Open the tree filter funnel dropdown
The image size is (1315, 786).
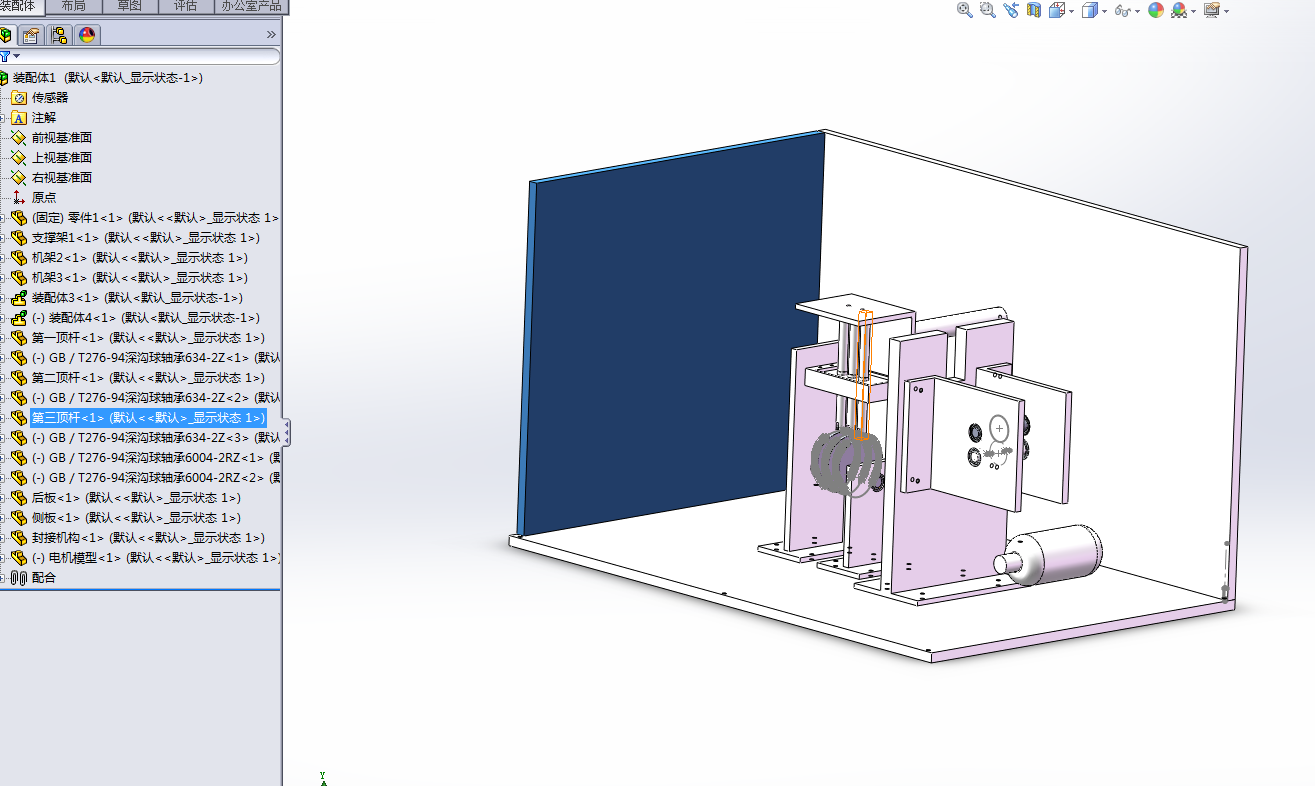(x=8, y=56)
